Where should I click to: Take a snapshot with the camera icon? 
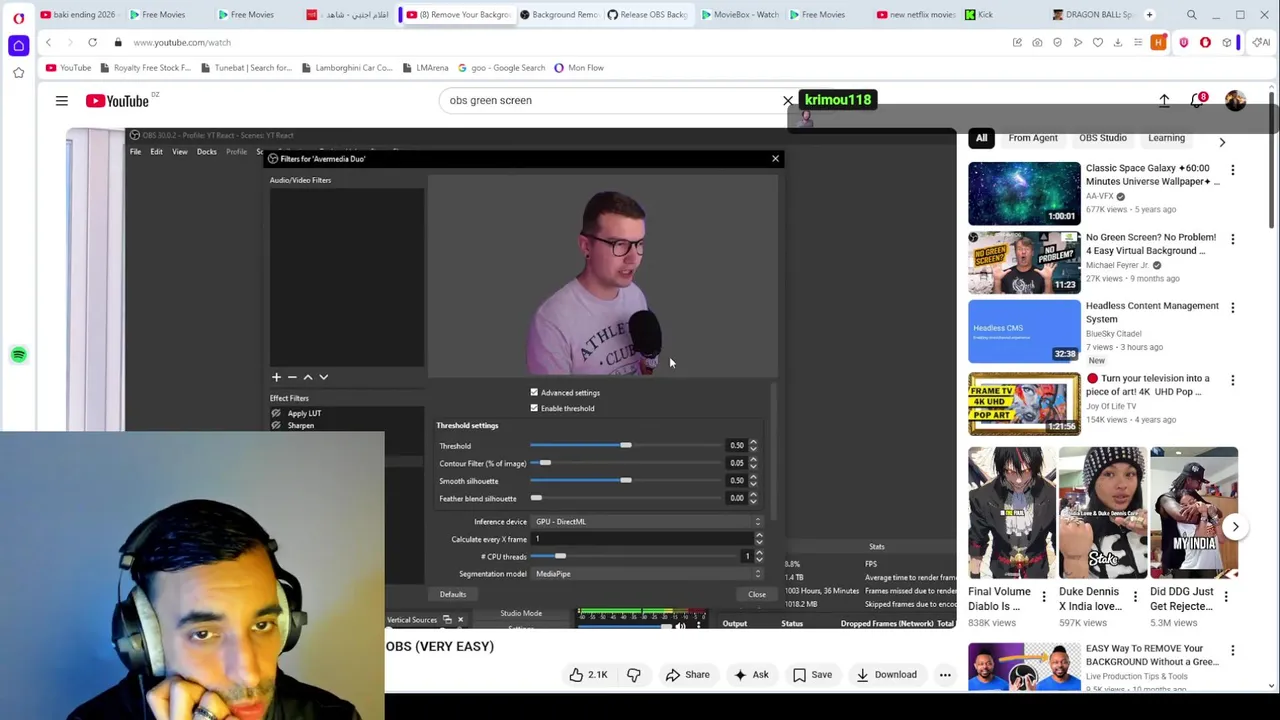pyautogui.click(x=1037, y=42)
